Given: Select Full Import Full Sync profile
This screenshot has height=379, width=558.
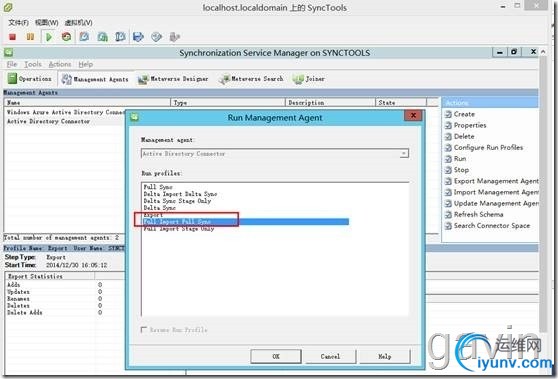Looking at the screenshot, I should [246, 222].
